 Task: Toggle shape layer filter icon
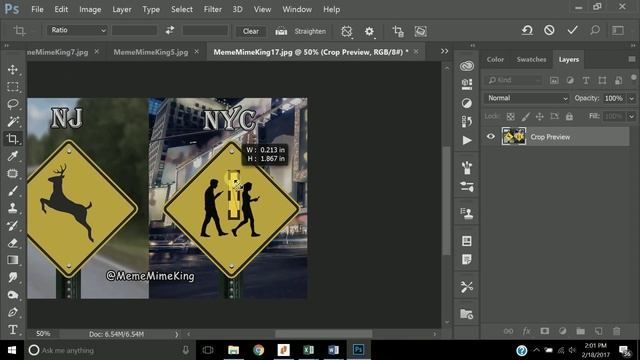602,80
